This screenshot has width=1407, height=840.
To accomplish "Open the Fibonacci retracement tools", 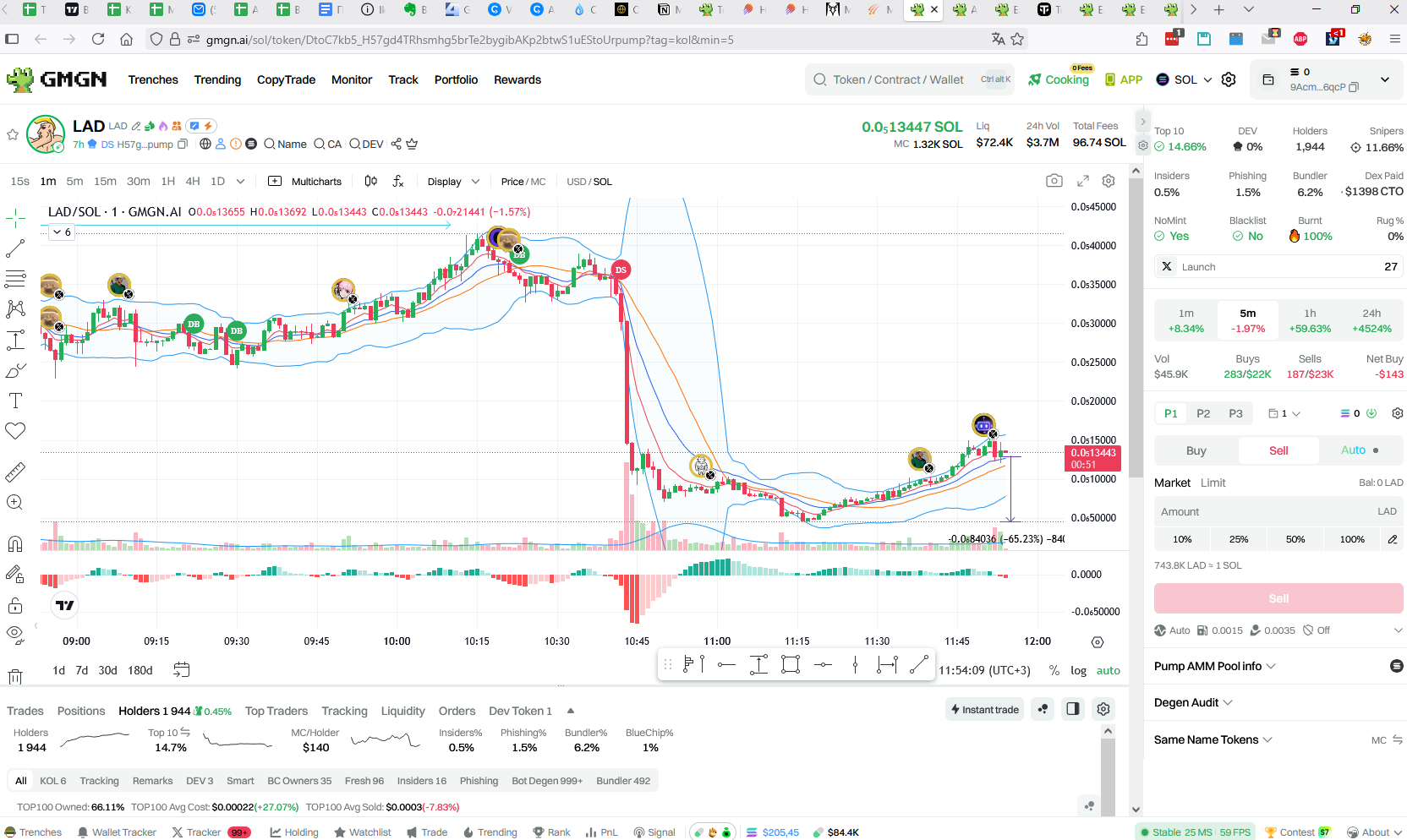I will click(15, 279).
